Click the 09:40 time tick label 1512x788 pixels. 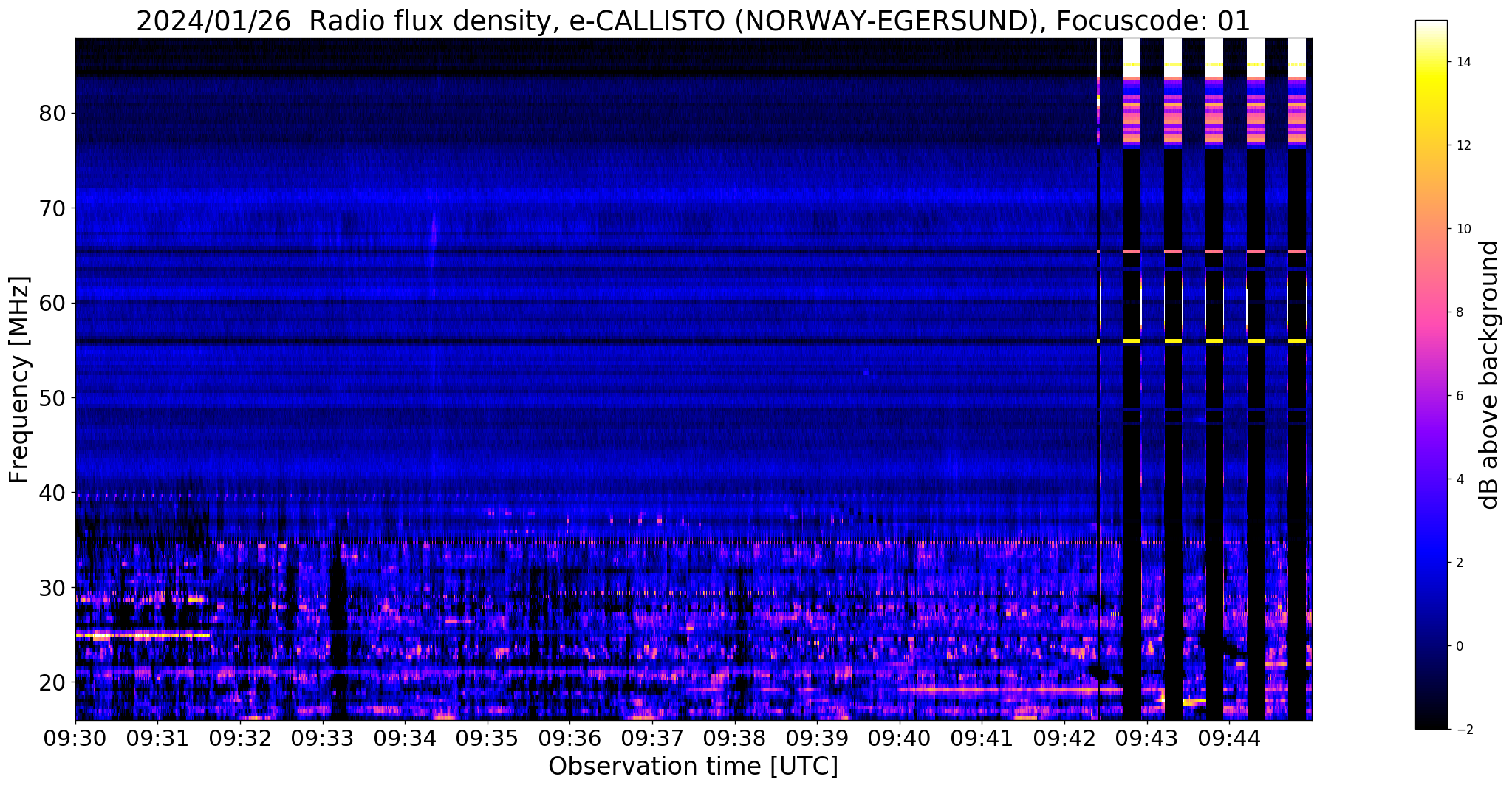[899, 737]
